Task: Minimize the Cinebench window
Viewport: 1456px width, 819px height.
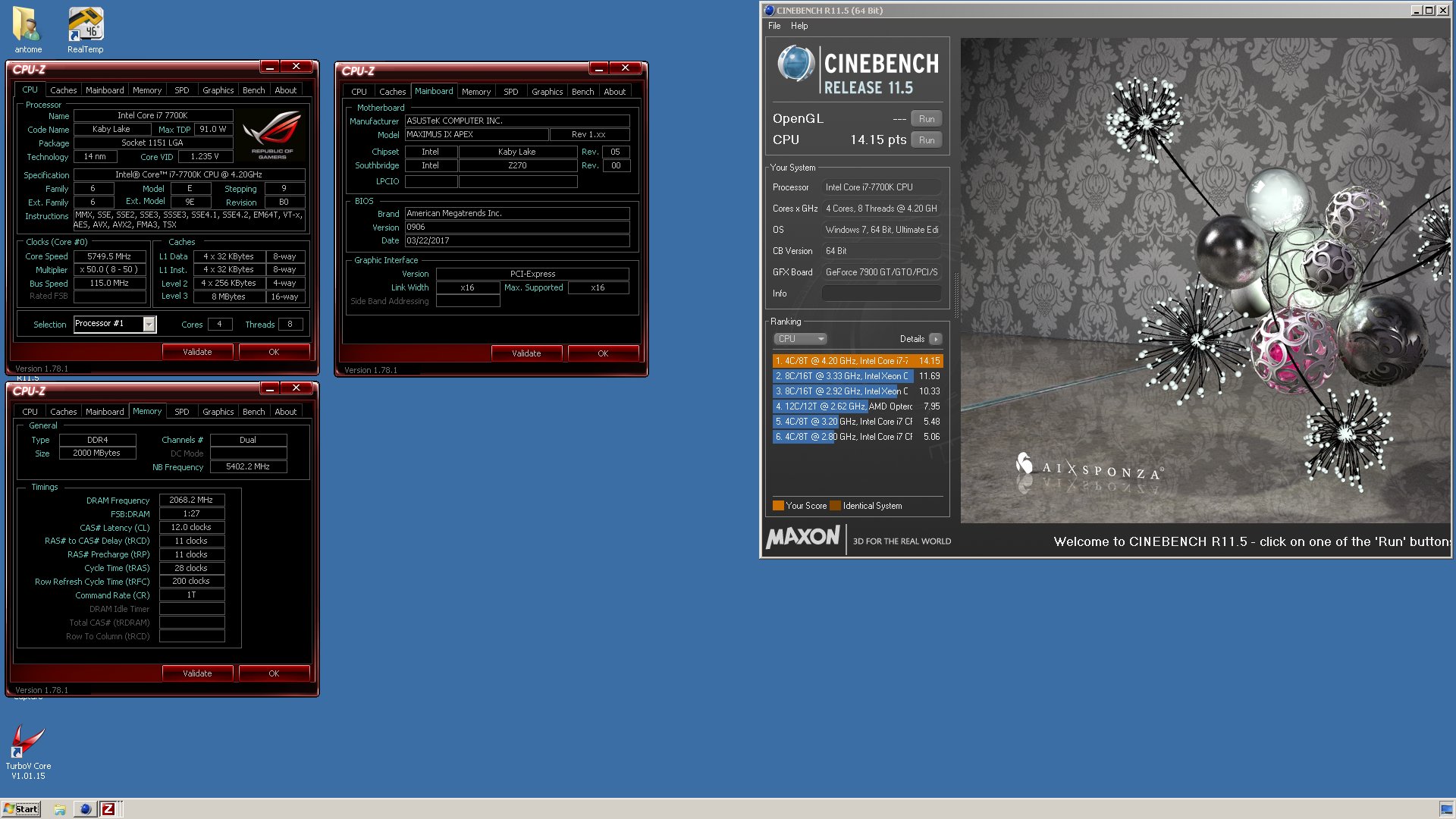Action: click(x=1416, y=11)
